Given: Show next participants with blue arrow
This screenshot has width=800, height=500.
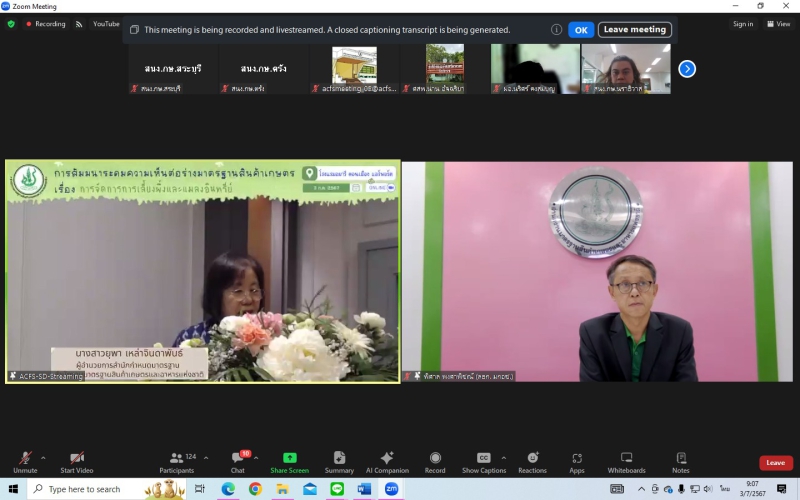Looking at the screenshot, I should point(687,69).
